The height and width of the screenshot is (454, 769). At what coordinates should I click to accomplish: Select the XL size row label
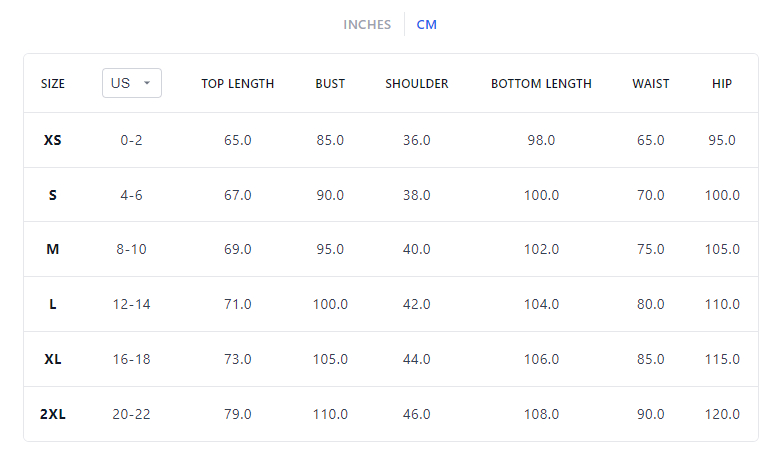[53, 360]
